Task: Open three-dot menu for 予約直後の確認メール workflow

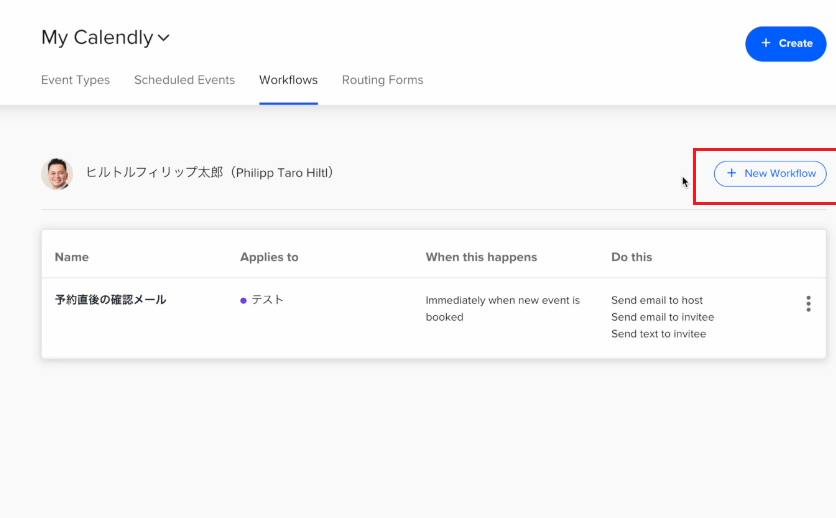Action: [x=808, y=304]
